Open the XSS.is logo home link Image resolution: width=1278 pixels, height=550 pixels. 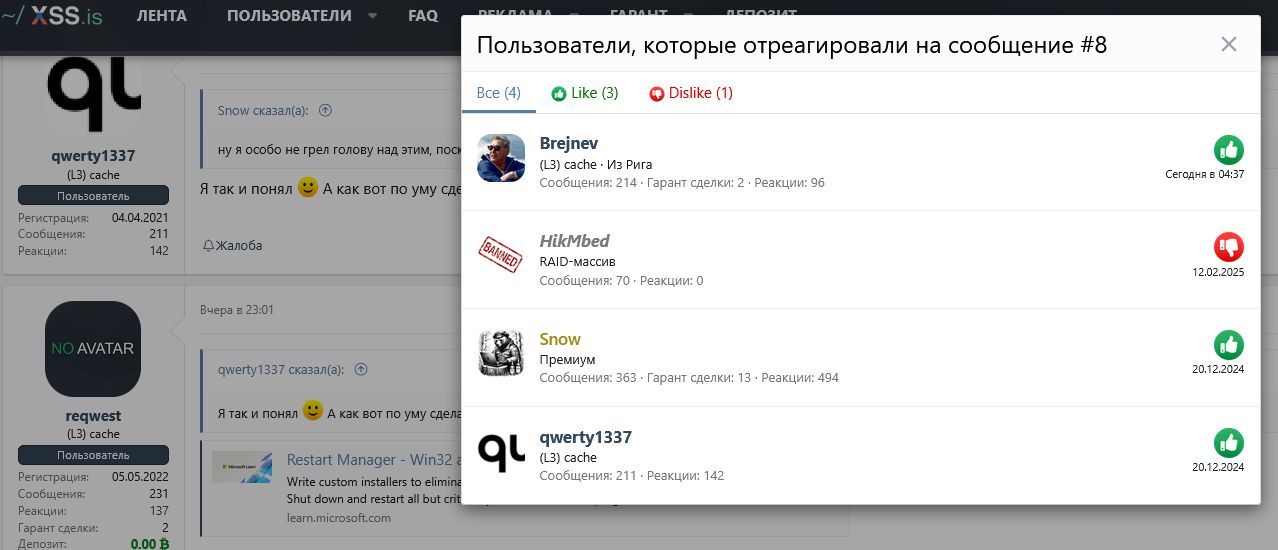[51, 15]
